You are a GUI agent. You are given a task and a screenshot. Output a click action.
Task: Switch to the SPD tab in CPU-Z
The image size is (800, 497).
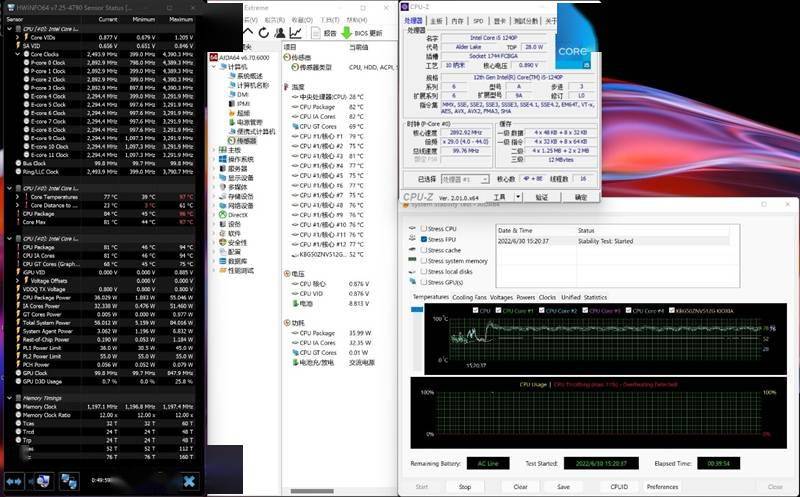478,20
